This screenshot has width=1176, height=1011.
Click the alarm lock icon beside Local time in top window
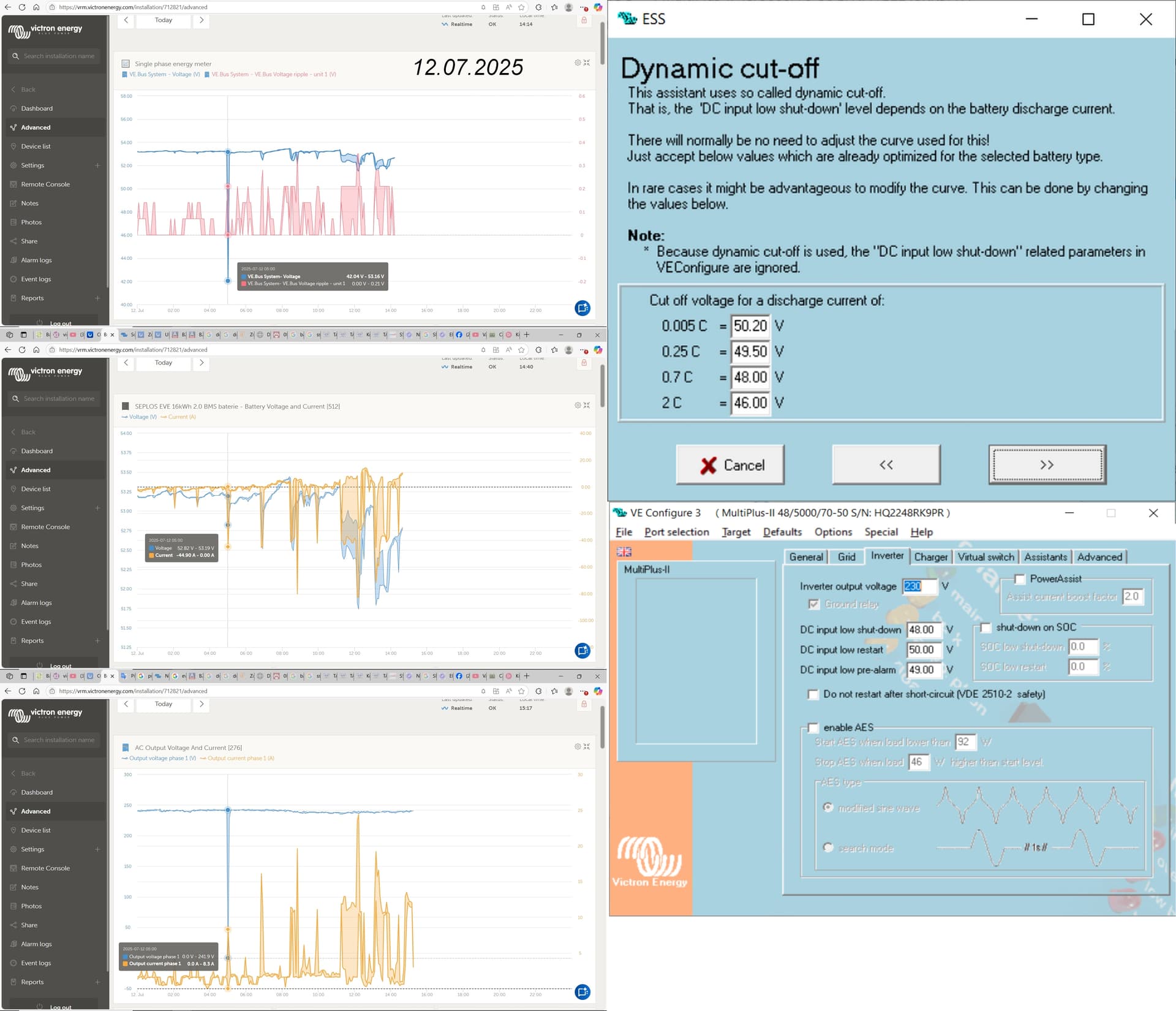click(x=584, y=20)
